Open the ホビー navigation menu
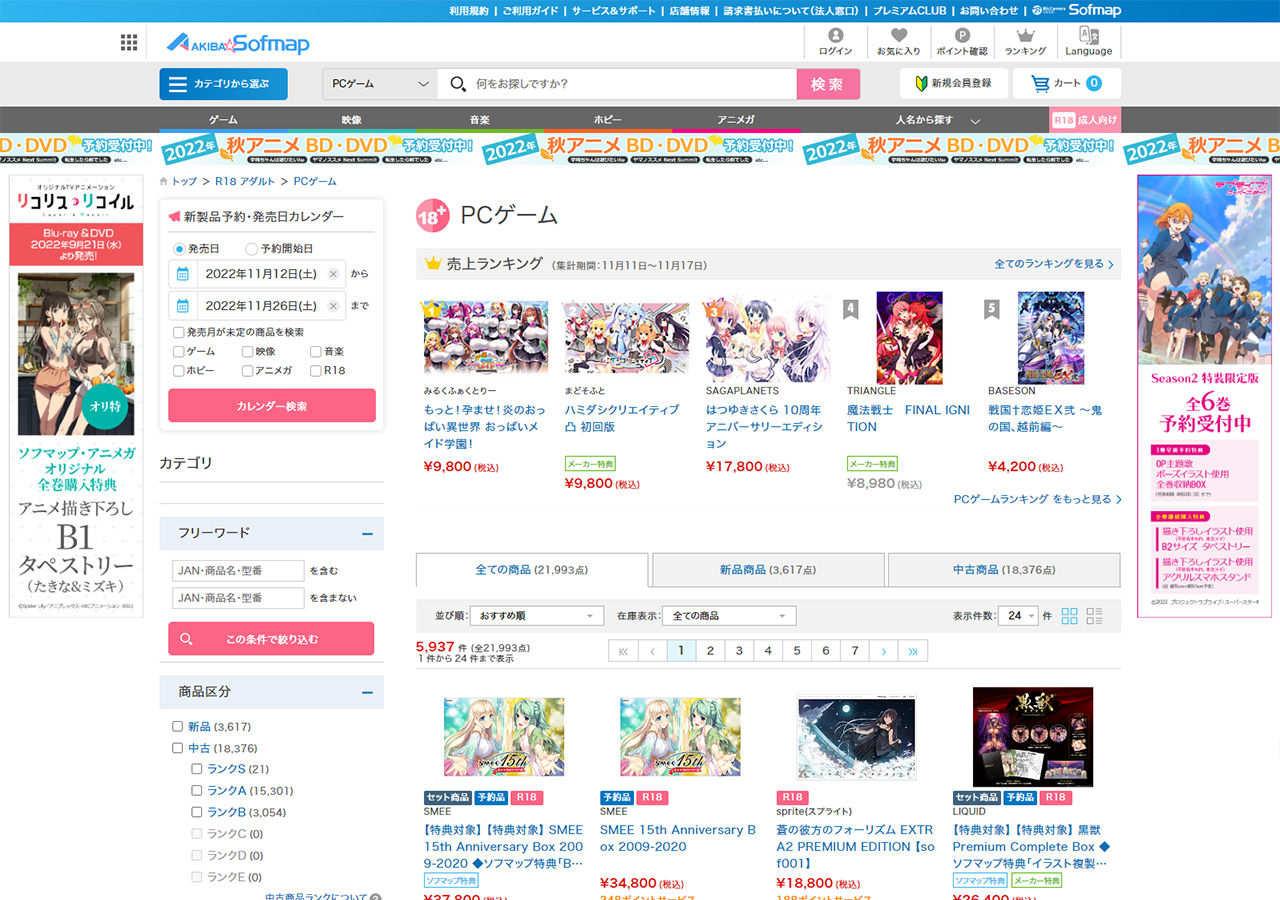 pyautogui.click(x=607, y=120)
